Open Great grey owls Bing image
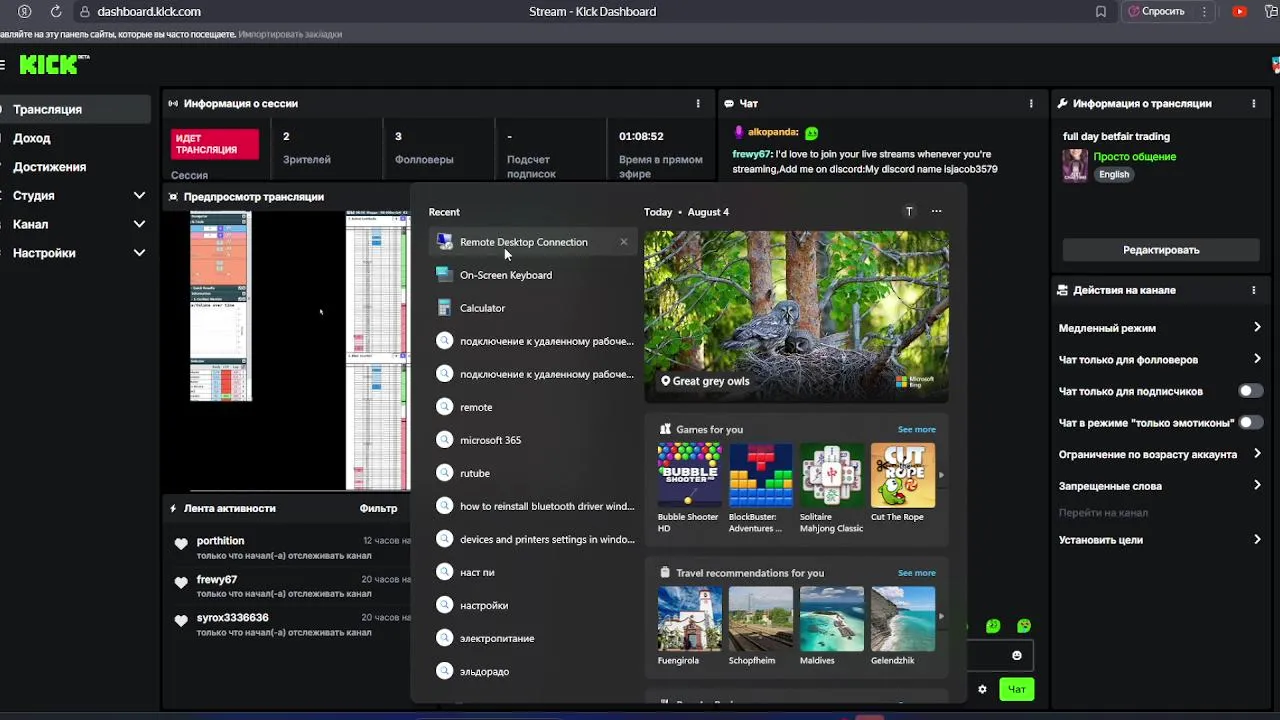The width and height of the screenshot is (1280, 720). point(796,316)
